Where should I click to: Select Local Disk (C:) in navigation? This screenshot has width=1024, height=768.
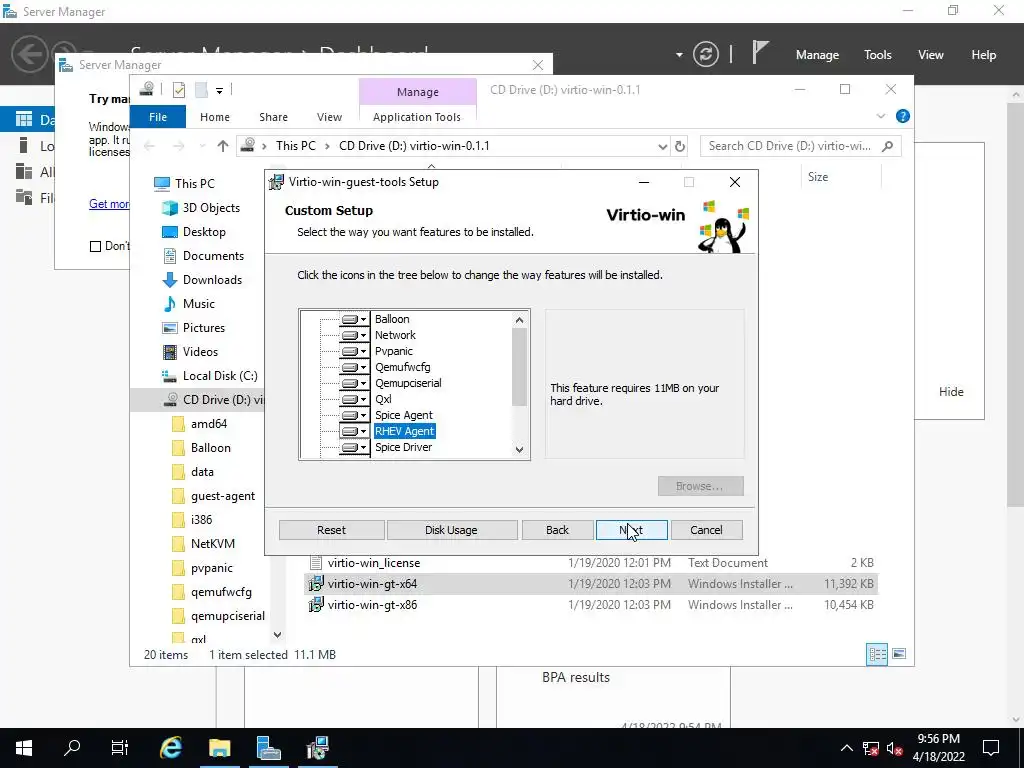click(x=210, y=376)
